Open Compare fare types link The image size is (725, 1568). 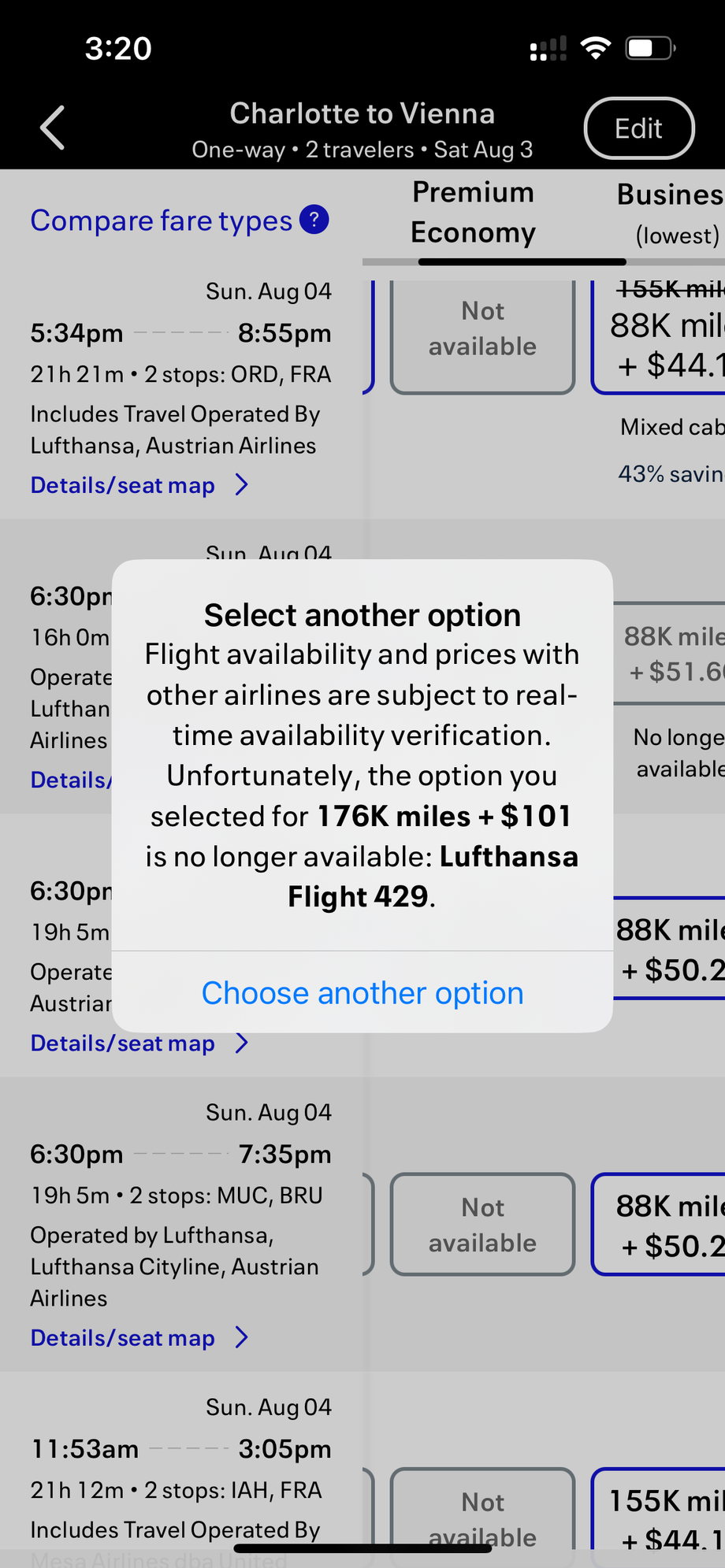click(161, 221)
